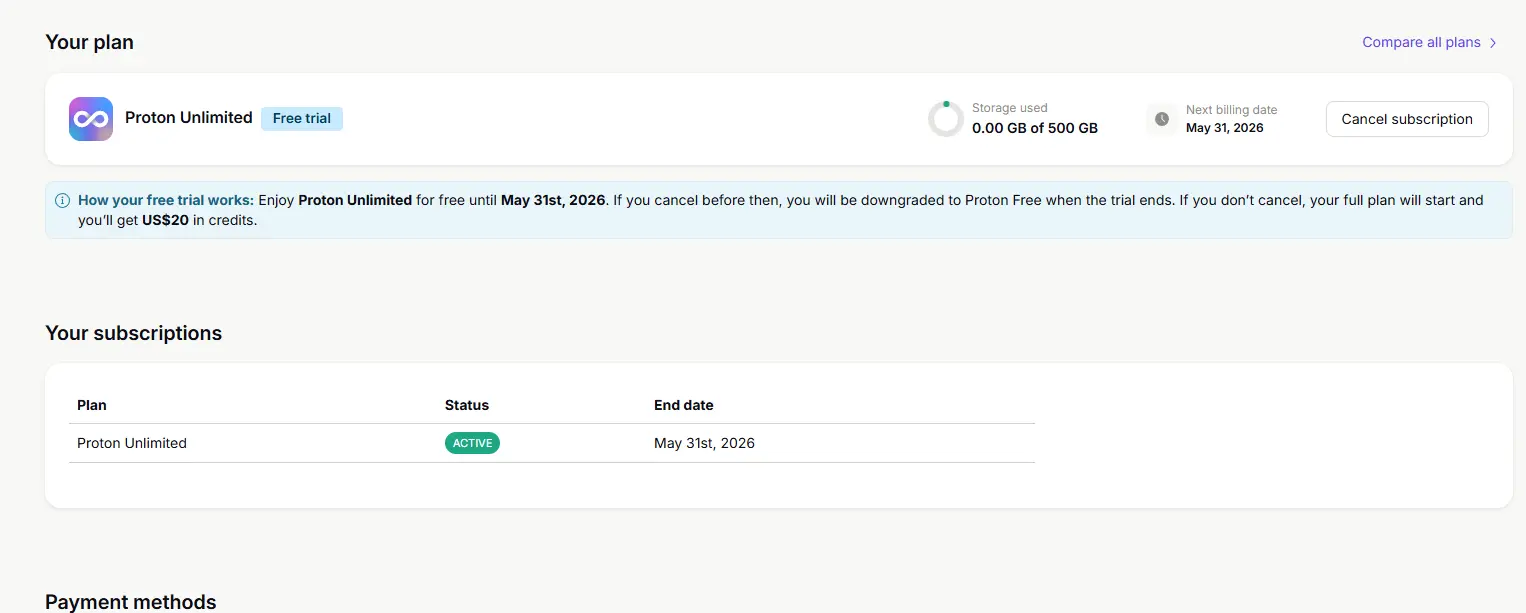This screenshot has height=613, width=1526.
Task: Click the Your subscriptions heading
Action: tap(134, 333)
